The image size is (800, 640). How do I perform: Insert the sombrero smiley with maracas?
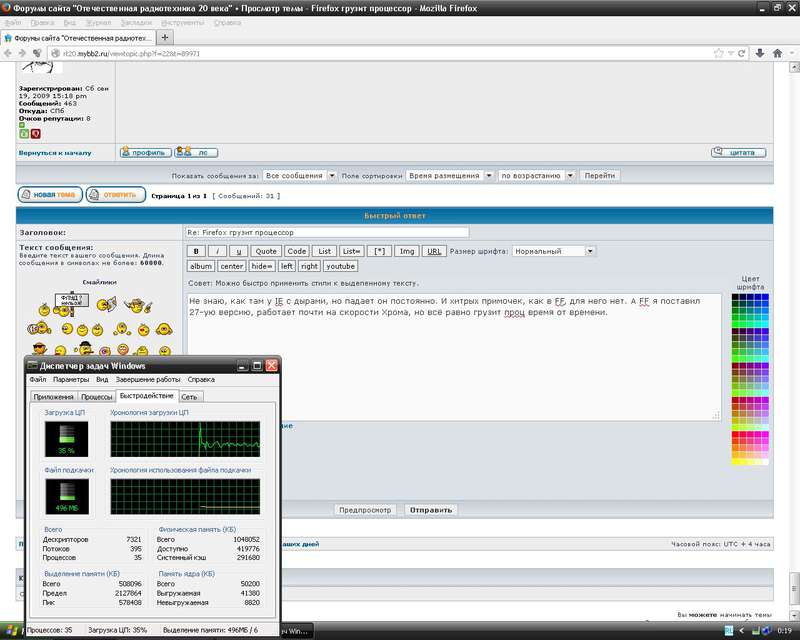tap(138, 306)
